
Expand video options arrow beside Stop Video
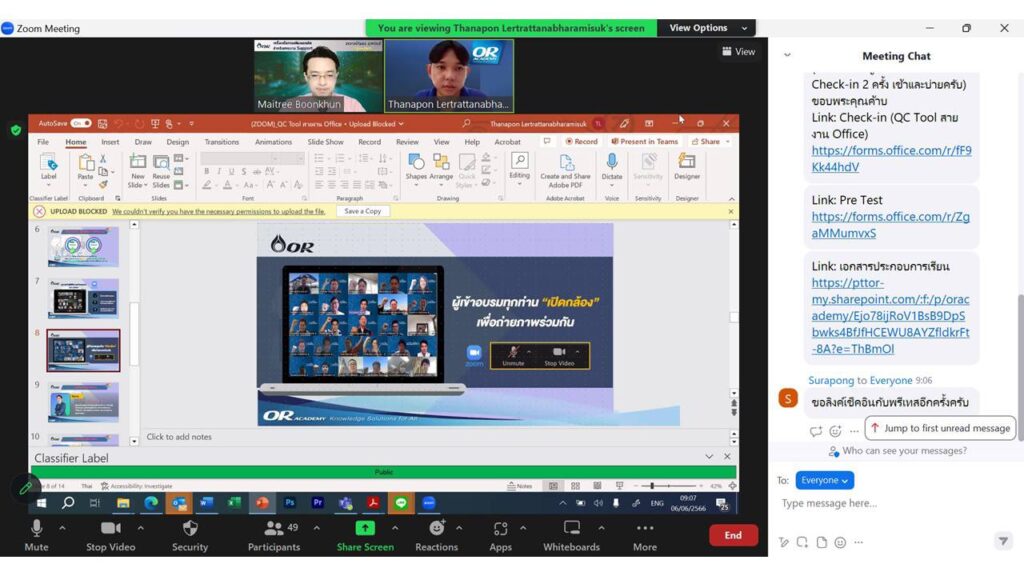click(x=140, y=528)
